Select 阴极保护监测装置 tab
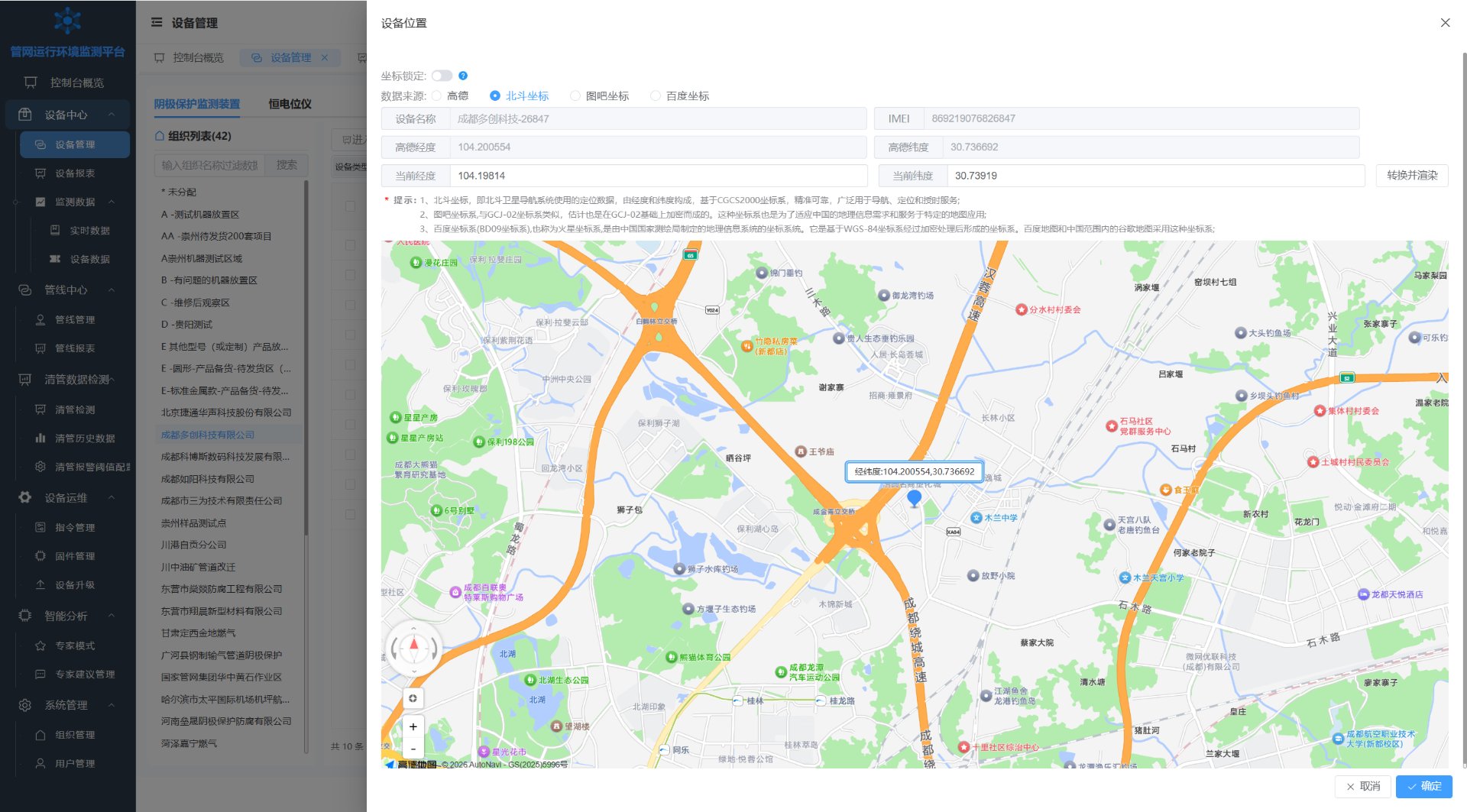This screenshot has width=1467, height=812. click(x=197, y=104)
